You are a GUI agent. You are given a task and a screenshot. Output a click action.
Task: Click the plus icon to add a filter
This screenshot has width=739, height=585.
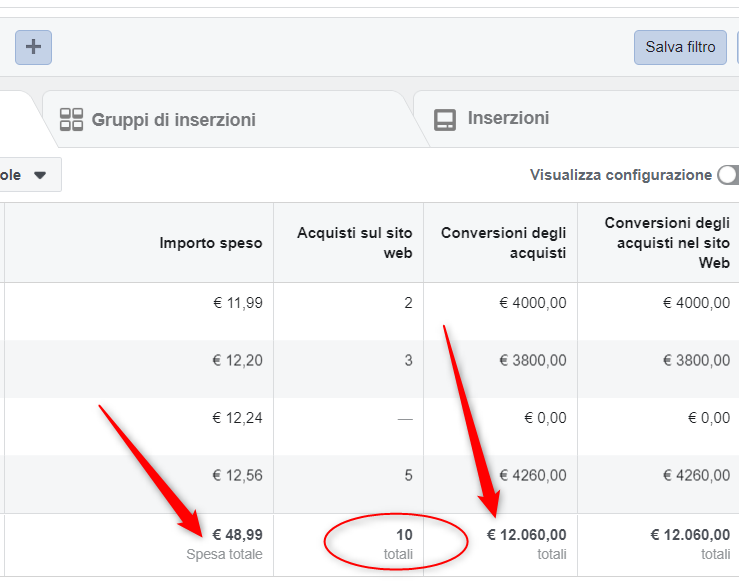point(33,47)
